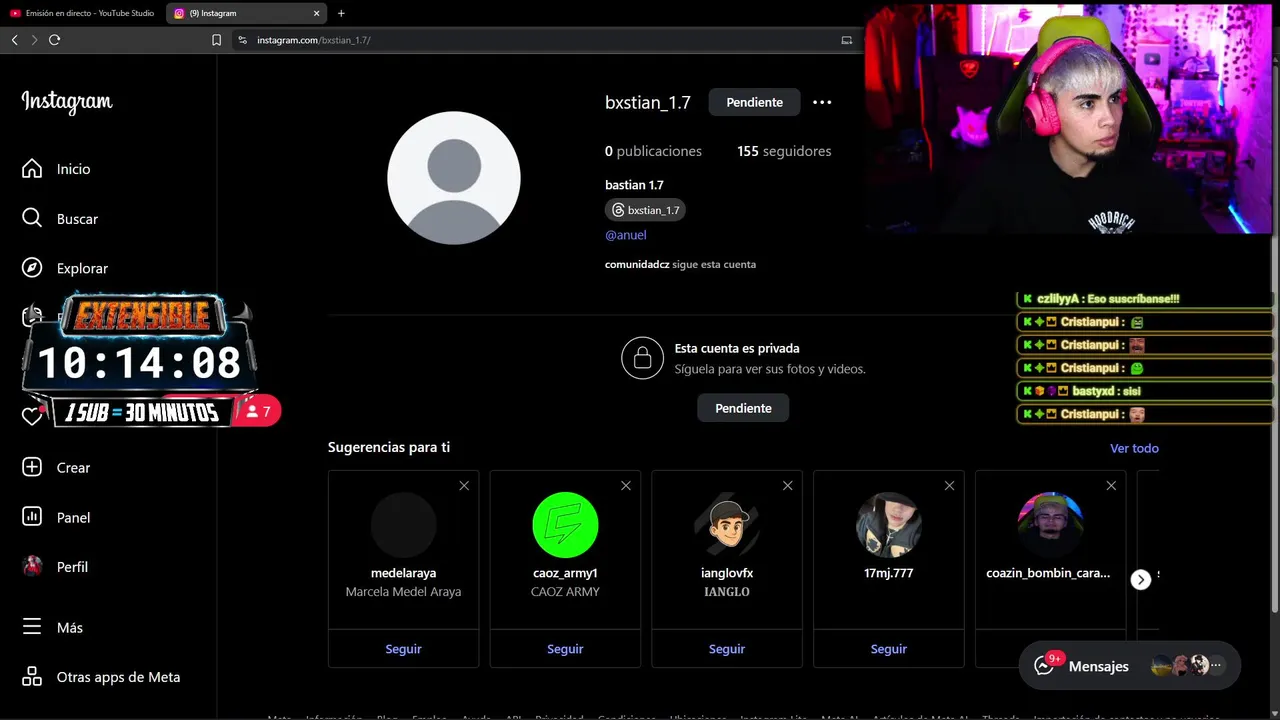Image resolution: width=1280 pixels, height=720 pixels.
Task: Dismiss the coazin_bombin suggestion card
Action: (x=1111, y=486)
